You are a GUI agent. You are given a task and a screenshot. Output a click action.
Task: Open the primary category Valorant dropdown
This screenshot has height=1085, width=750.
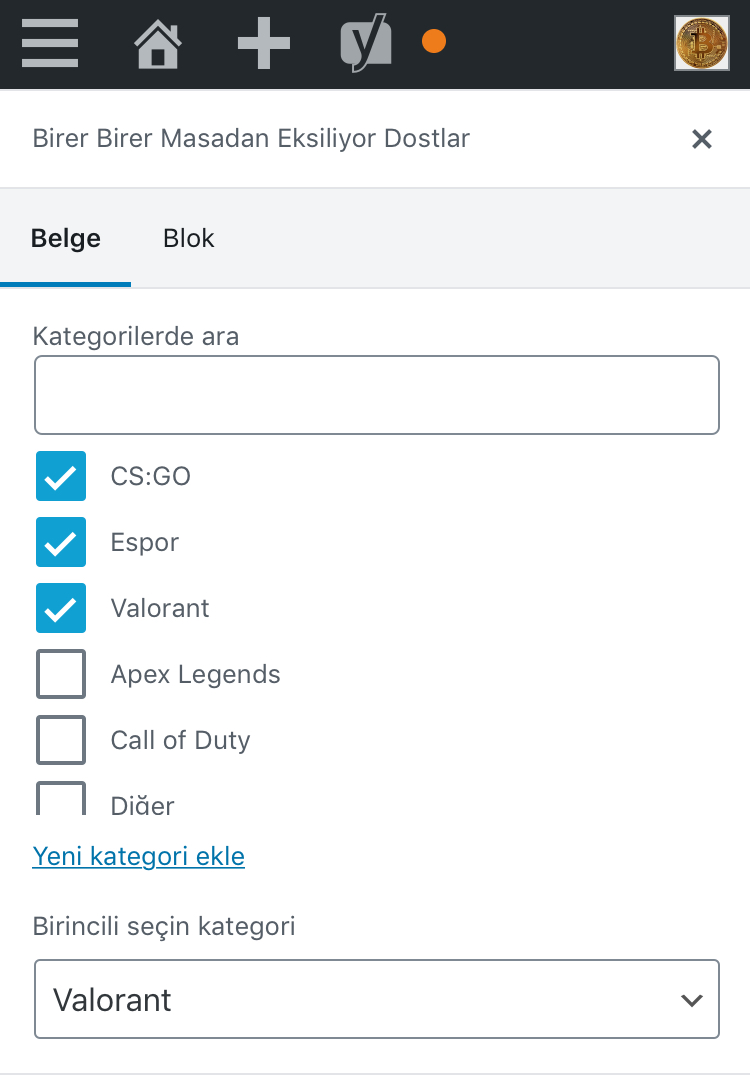point(377,999)
